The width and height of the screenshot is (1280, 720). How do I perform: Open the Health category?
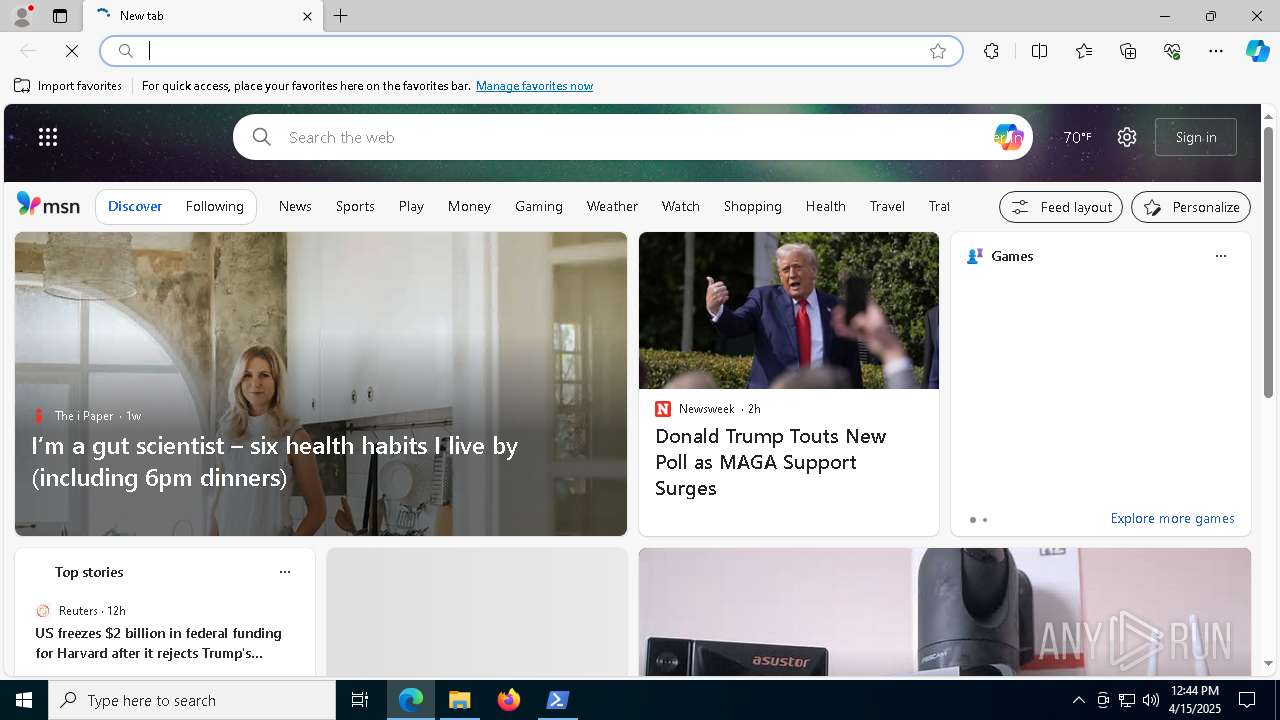(826, 206)
